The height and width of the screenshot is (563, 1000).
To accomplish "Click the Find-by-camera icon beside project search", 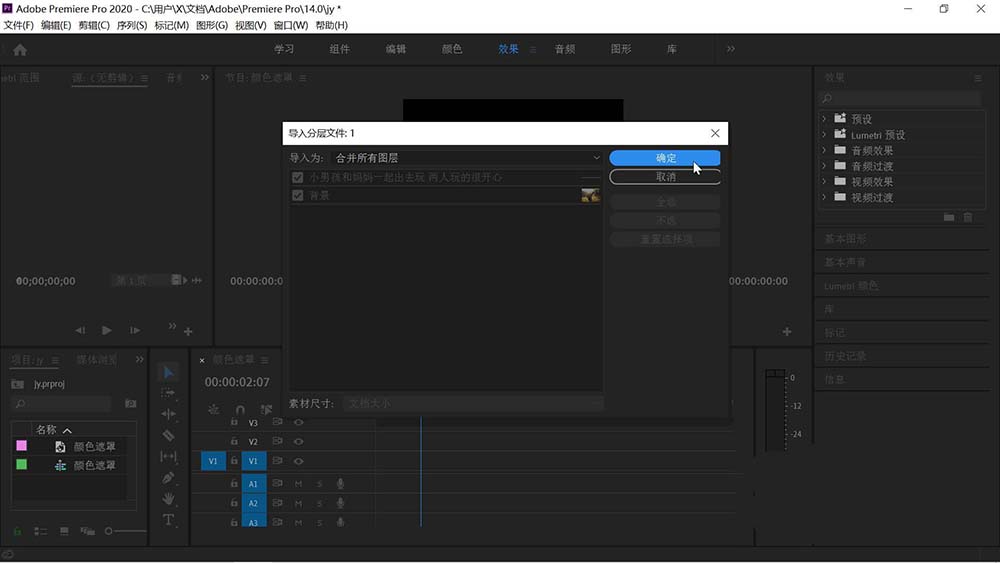I will click(131, 404).
